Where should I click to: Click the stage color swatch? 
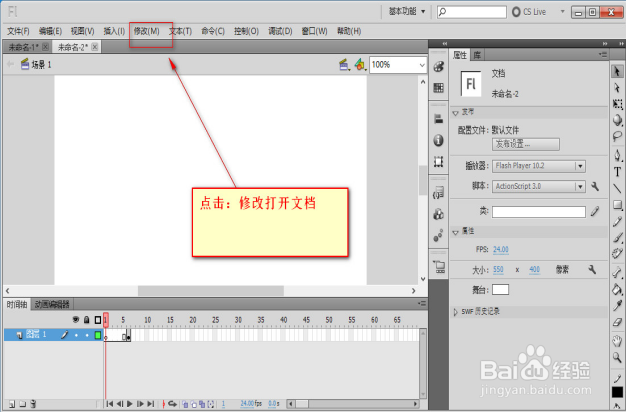[x=500, y=289]
